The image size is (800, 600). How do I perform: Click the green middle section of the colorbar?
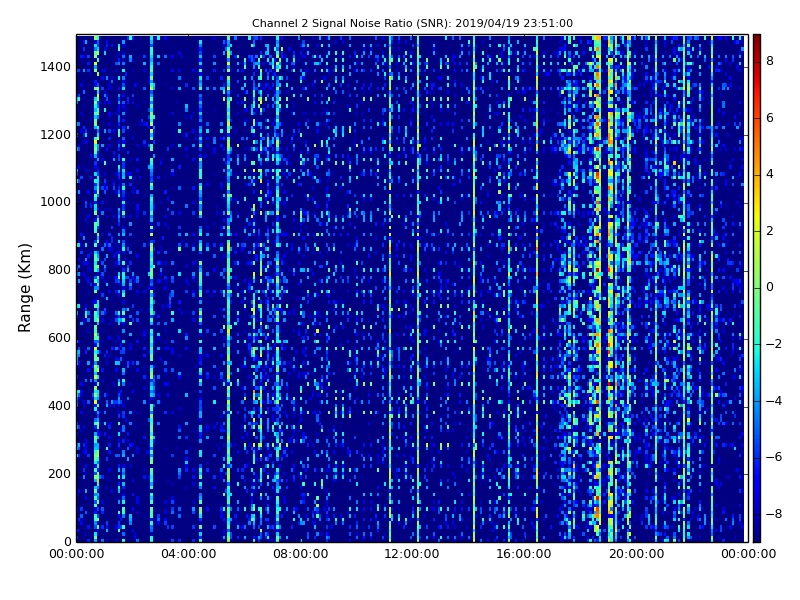coord(757,288)
